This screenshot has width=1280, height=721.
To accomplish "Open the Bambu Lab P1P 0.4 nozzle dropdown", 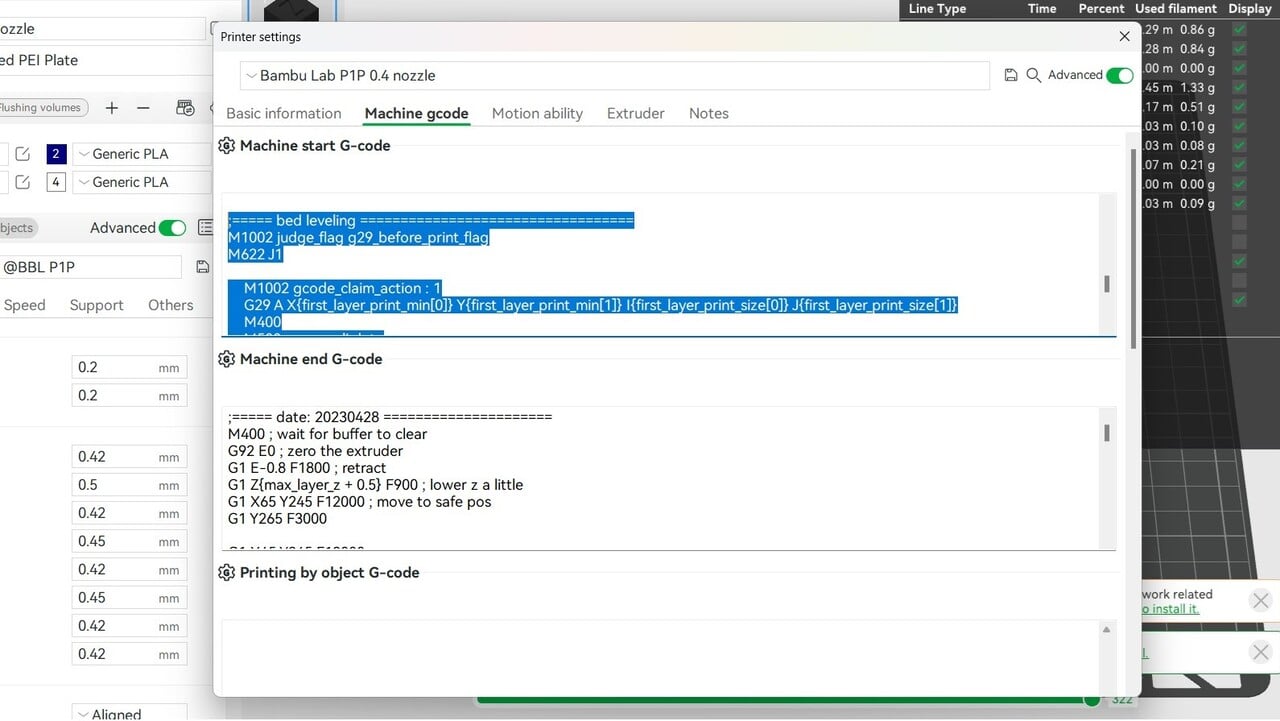I will 614,76.
